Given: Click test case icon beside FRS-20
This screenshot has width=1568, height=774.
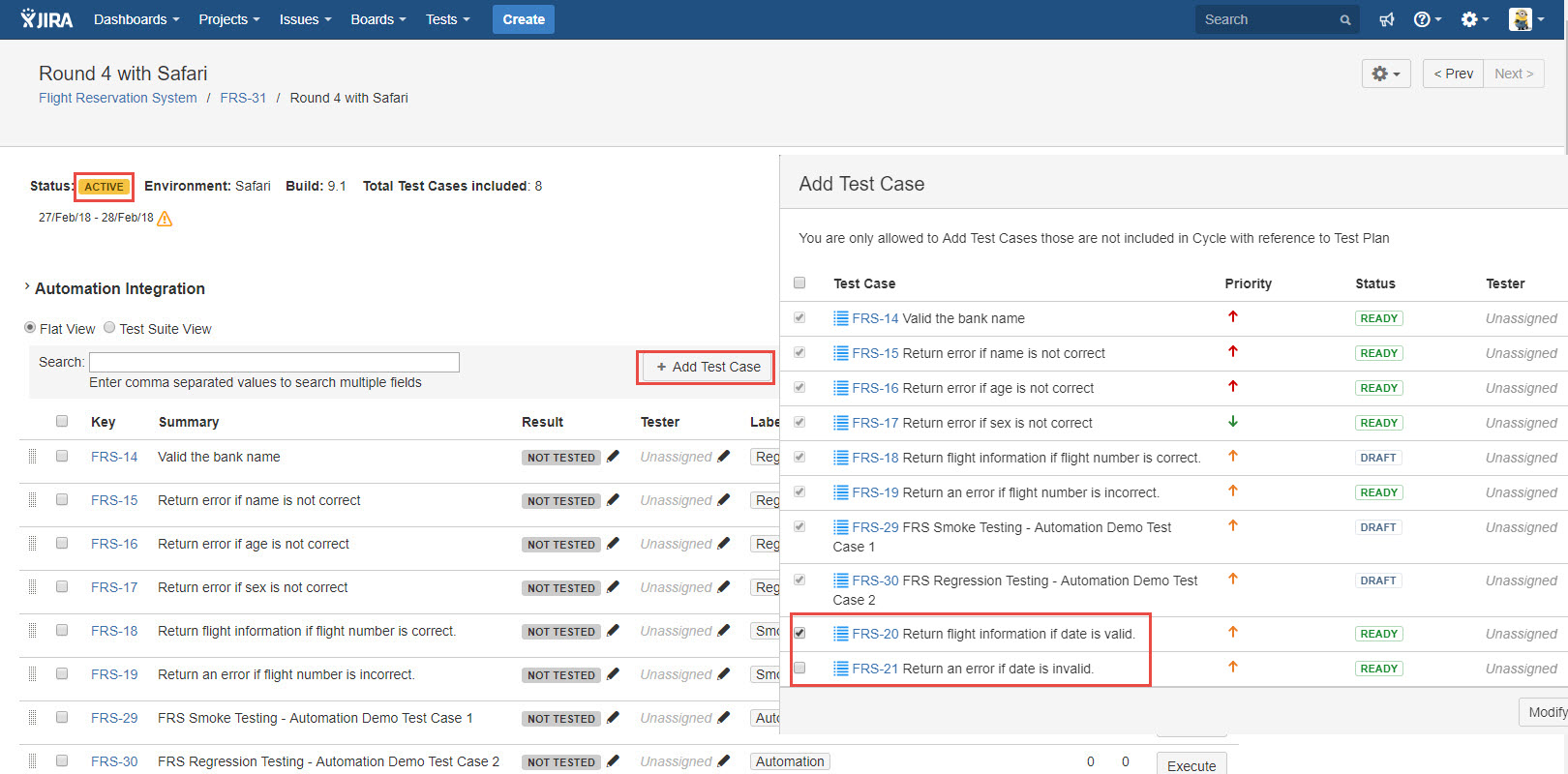Looking at the screenshot, I should (x=841, y=634).
